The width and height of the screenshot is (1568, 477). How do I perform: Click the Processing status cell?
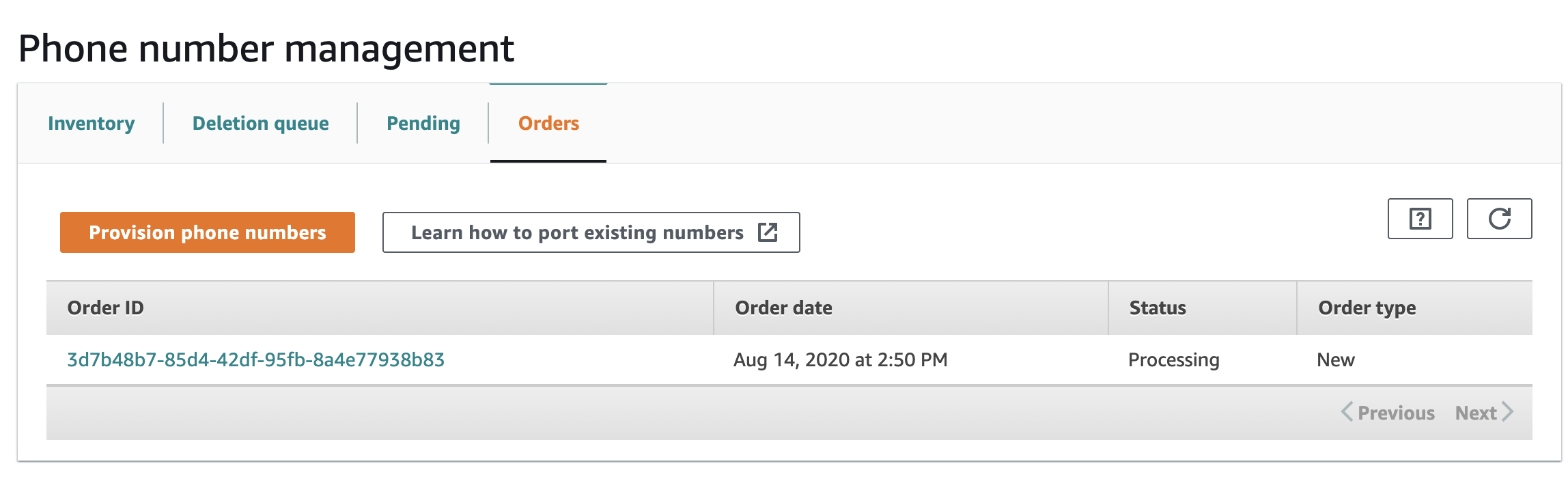[x=1174, y=360]
